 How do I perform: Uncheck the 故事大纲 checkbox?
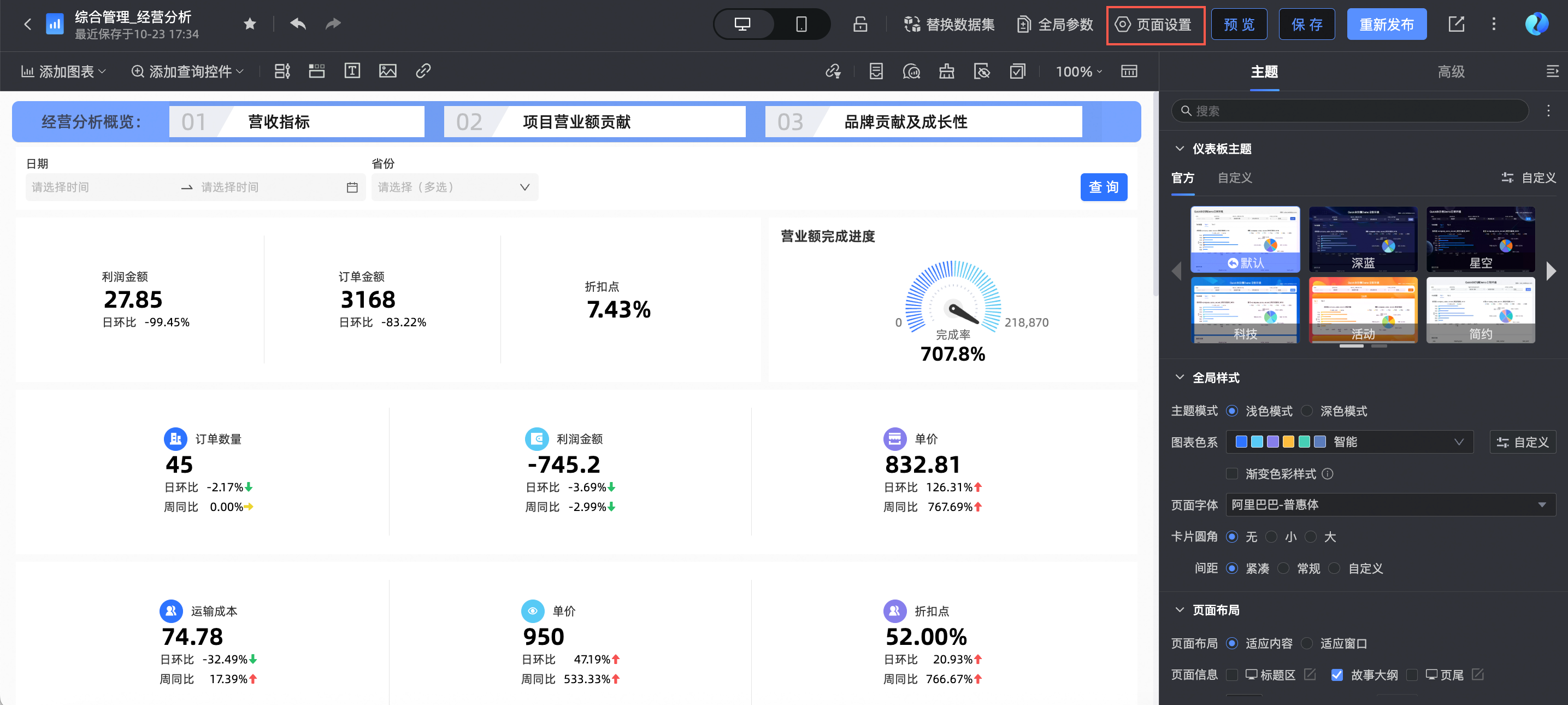[x=1337, y=675]
